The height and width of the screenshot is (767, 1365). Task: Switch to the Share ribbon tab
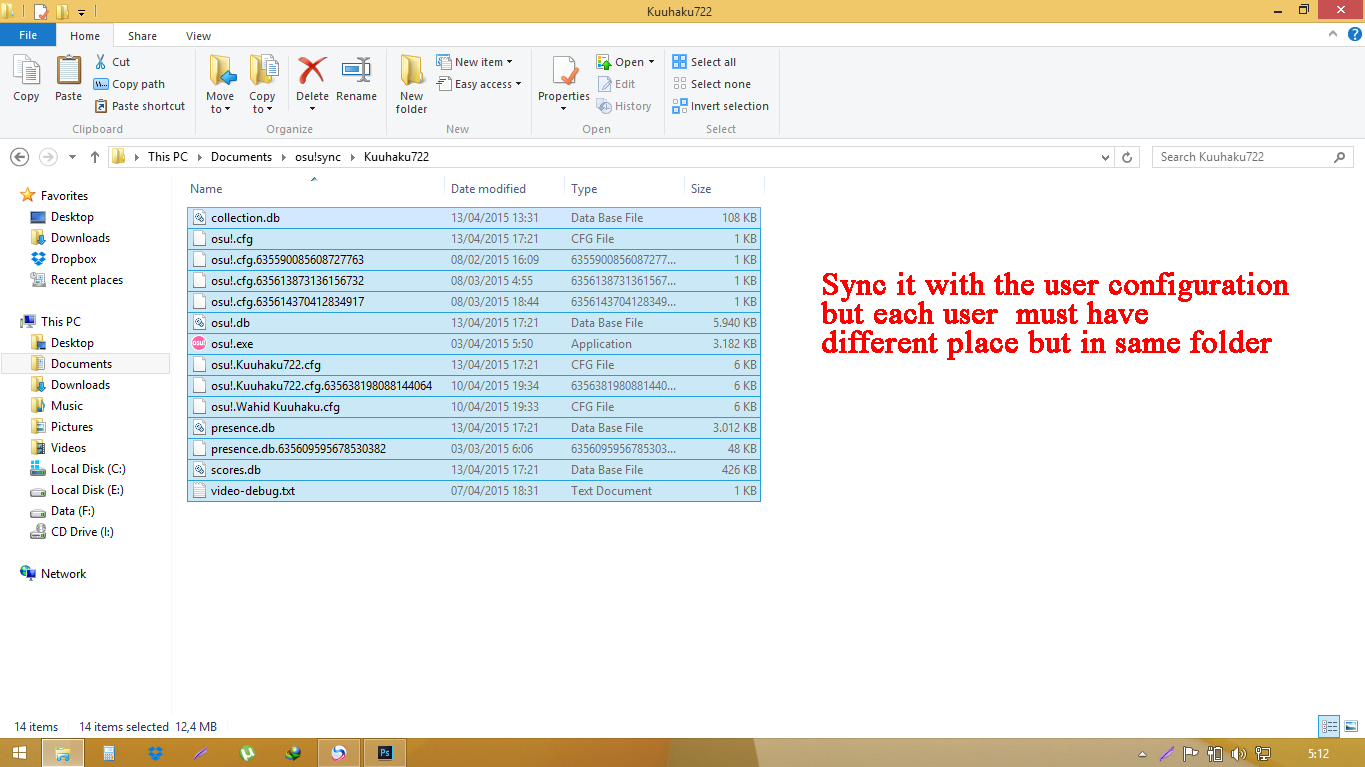(142, 36)
